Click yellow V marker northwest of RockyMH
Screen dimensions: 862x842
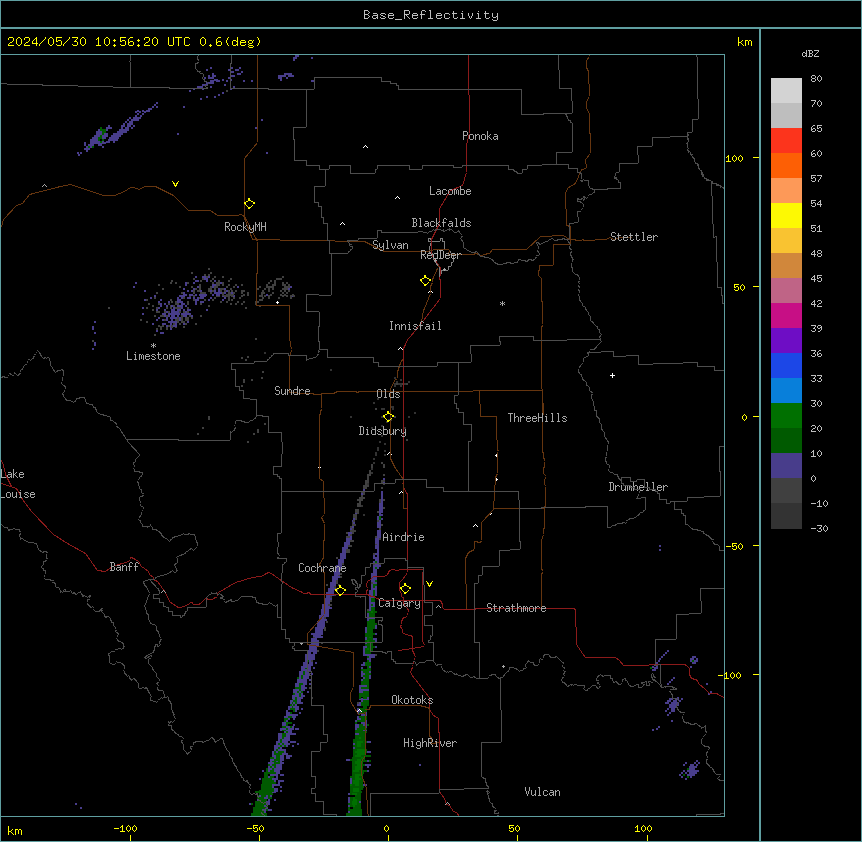pos(175,184)
